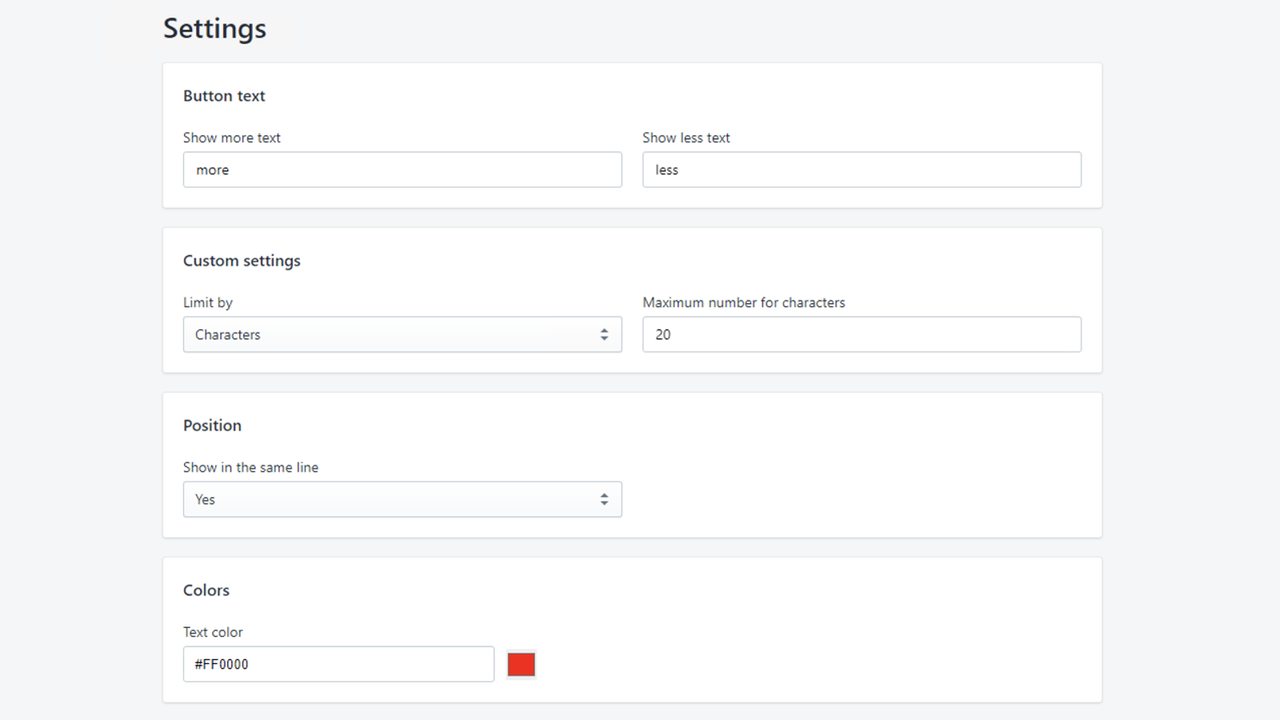Click the Position section title
The width and height of the screenshot is (1280, 720).
212,425
